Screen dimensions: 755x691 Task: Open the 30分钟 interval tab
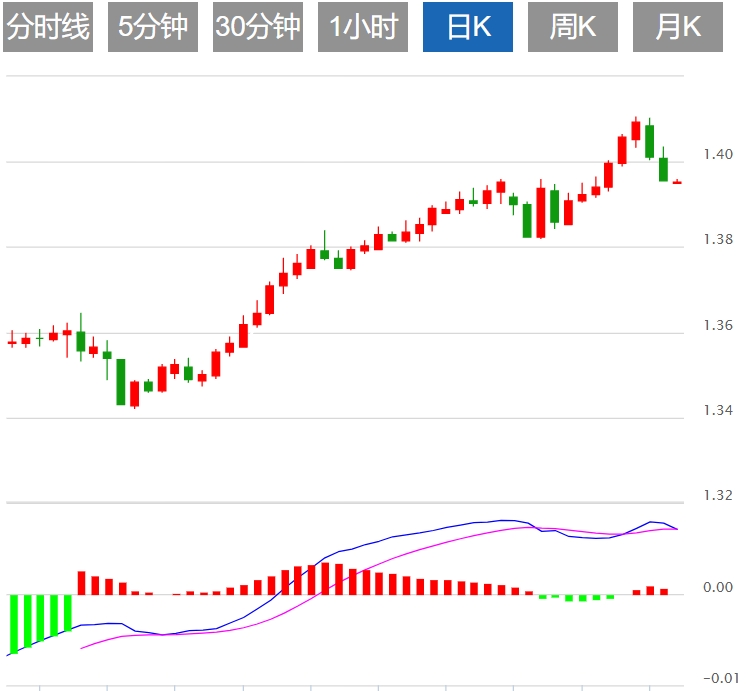tap(258, 27)
